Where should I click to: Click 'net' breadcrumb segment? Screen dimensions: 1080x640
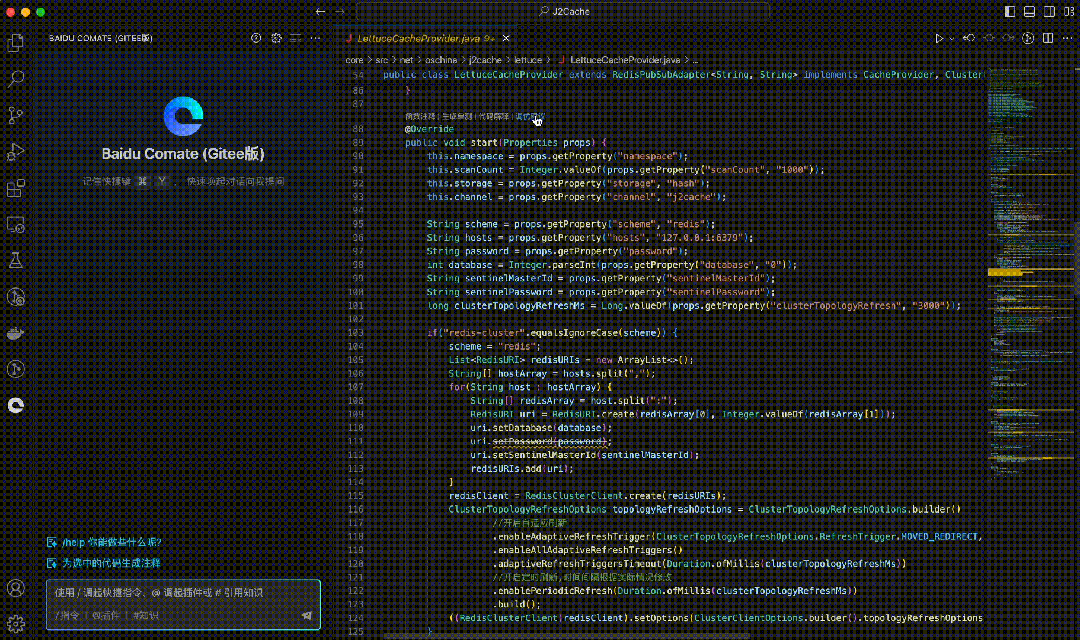[406, 60]
